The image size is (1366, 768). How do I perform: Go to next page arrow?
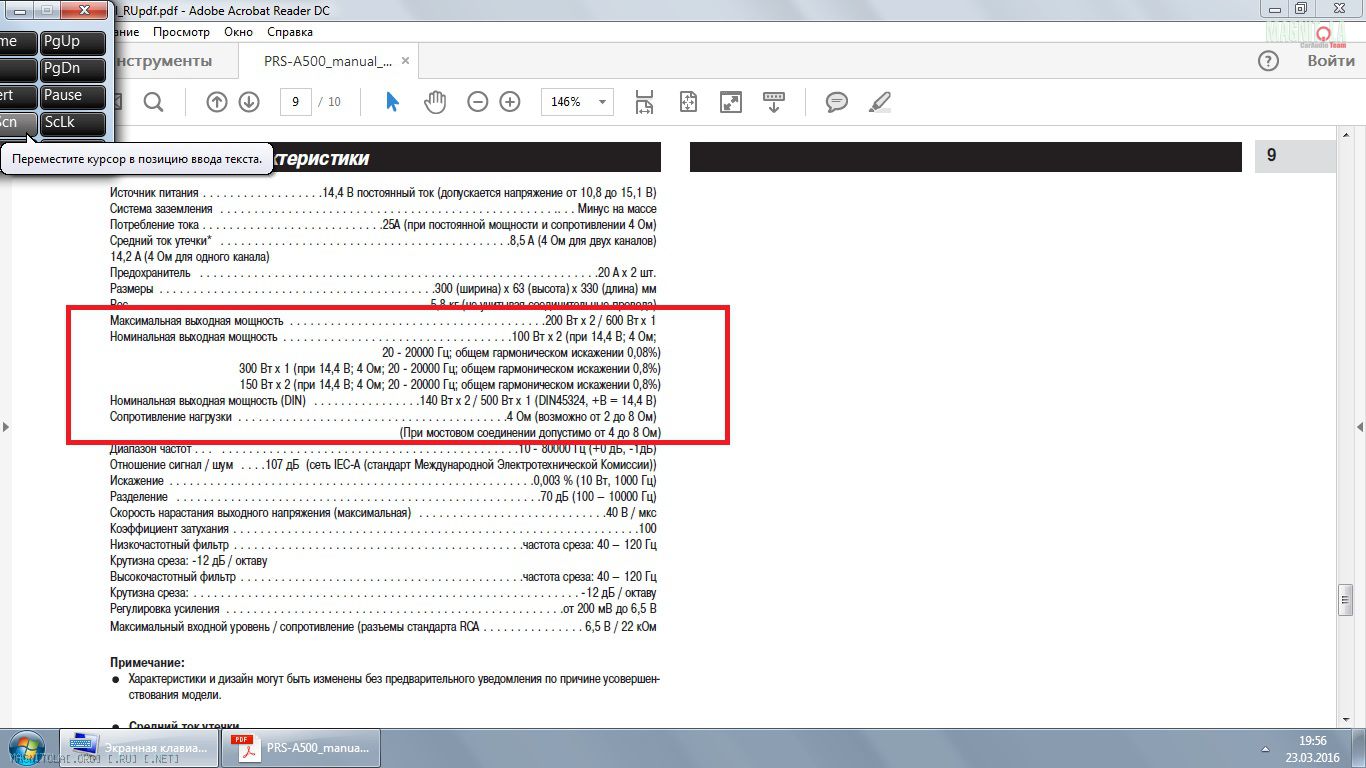pyautogui.click(x=249, y=102)
